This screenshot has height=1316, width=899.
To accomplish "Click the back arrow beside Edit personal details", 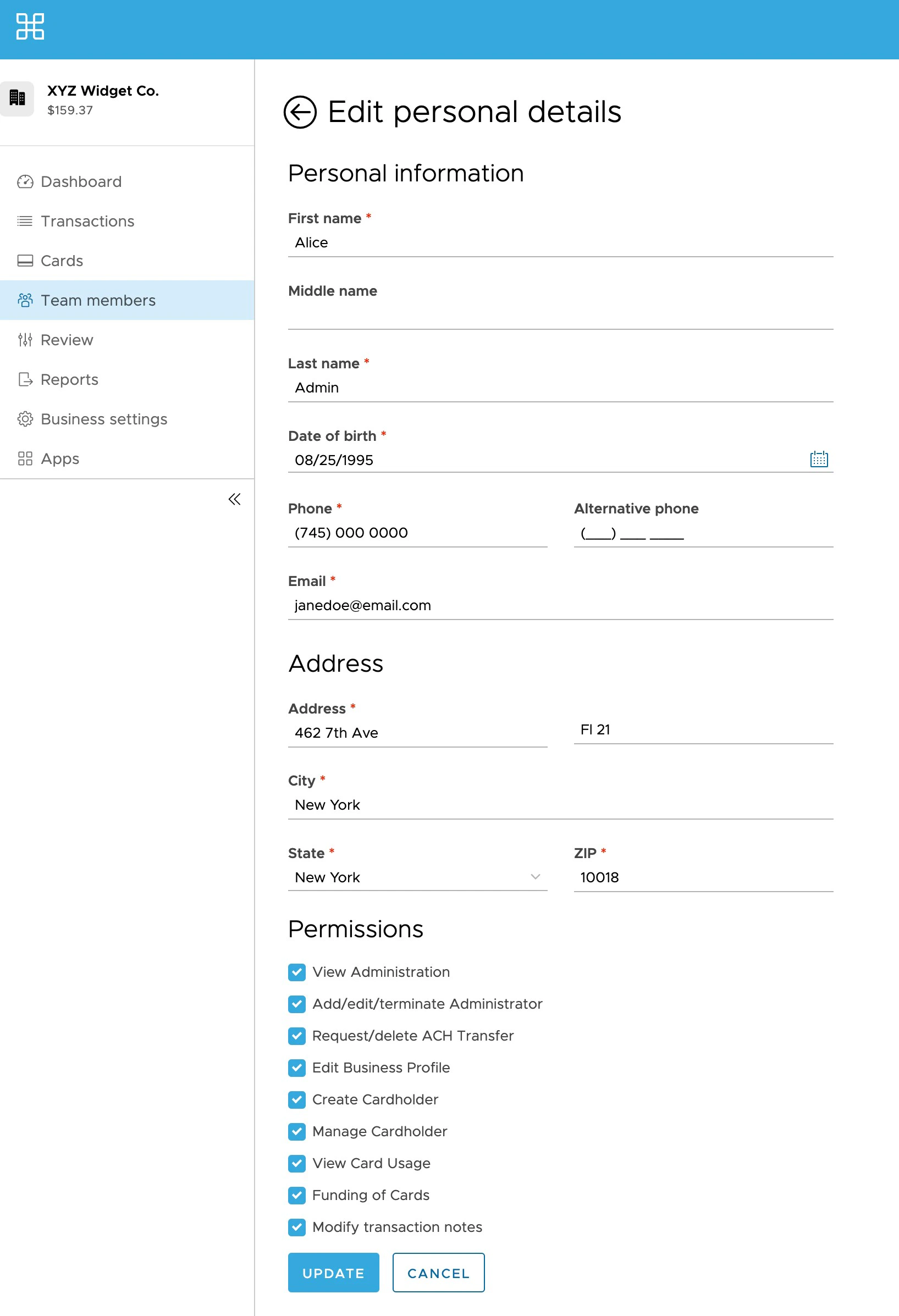I will click(x=300, y=112).
